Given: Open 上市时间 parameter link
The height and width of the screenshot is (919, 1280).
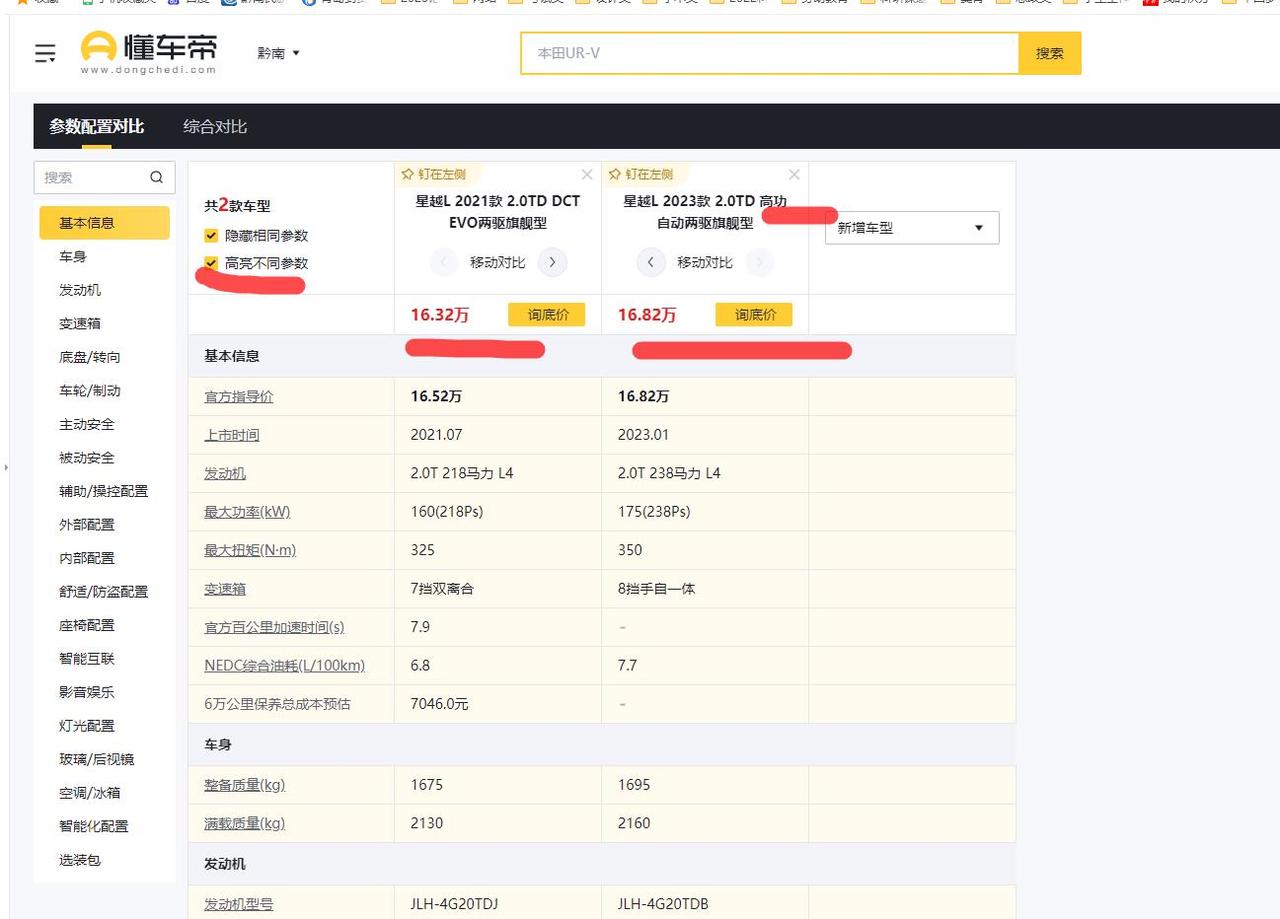Looking at the screenshot, I should (232, 435).
